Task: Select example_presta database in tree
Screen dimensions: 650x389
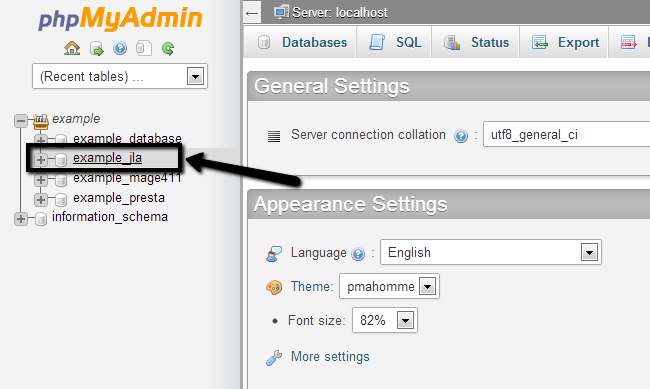Action: click(119, 198)
